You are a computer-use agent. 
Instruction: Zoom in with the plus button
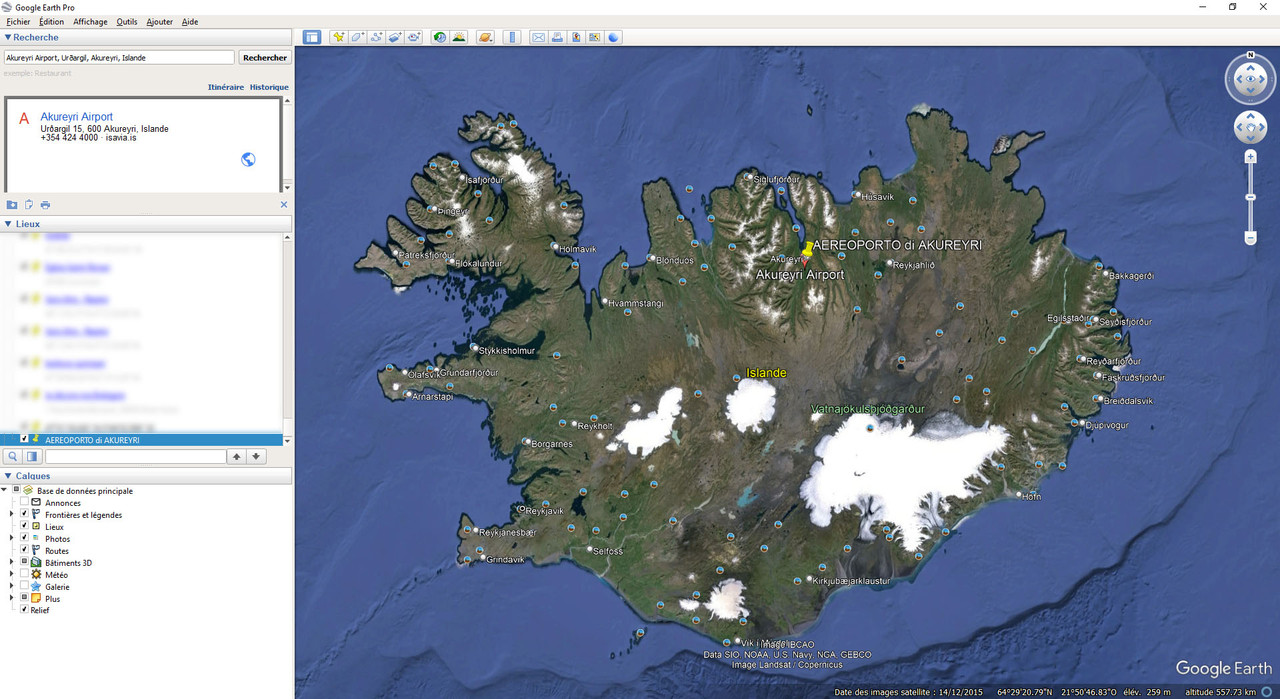pos(1250,157)
